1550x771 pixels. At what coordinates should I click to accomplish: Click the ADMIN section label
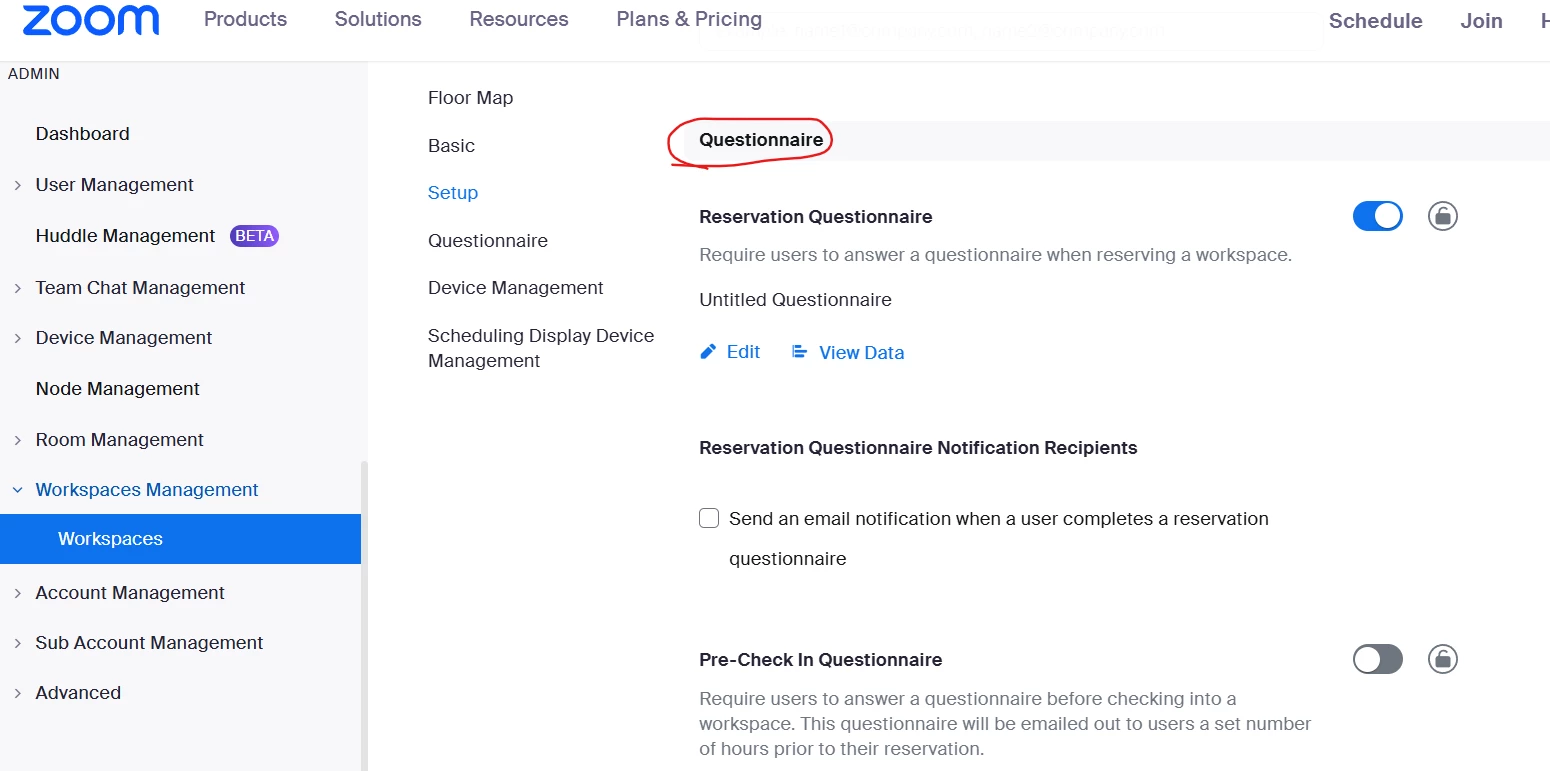pyautogui.click(x=33, y=74)
